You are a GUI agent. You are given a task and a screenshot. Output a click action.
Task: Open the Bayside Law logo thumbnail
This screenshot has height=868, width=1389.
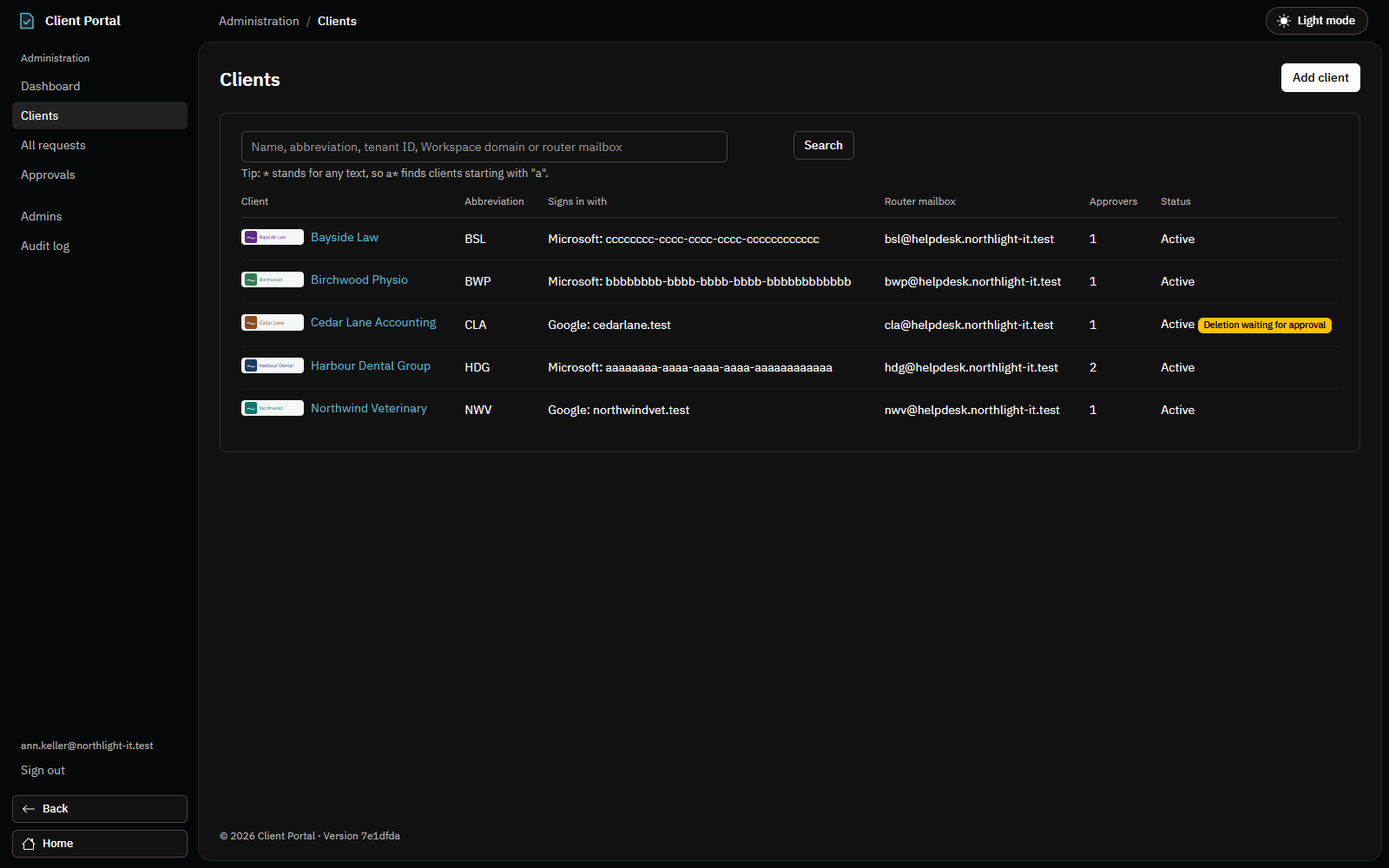tap(273, 237)
